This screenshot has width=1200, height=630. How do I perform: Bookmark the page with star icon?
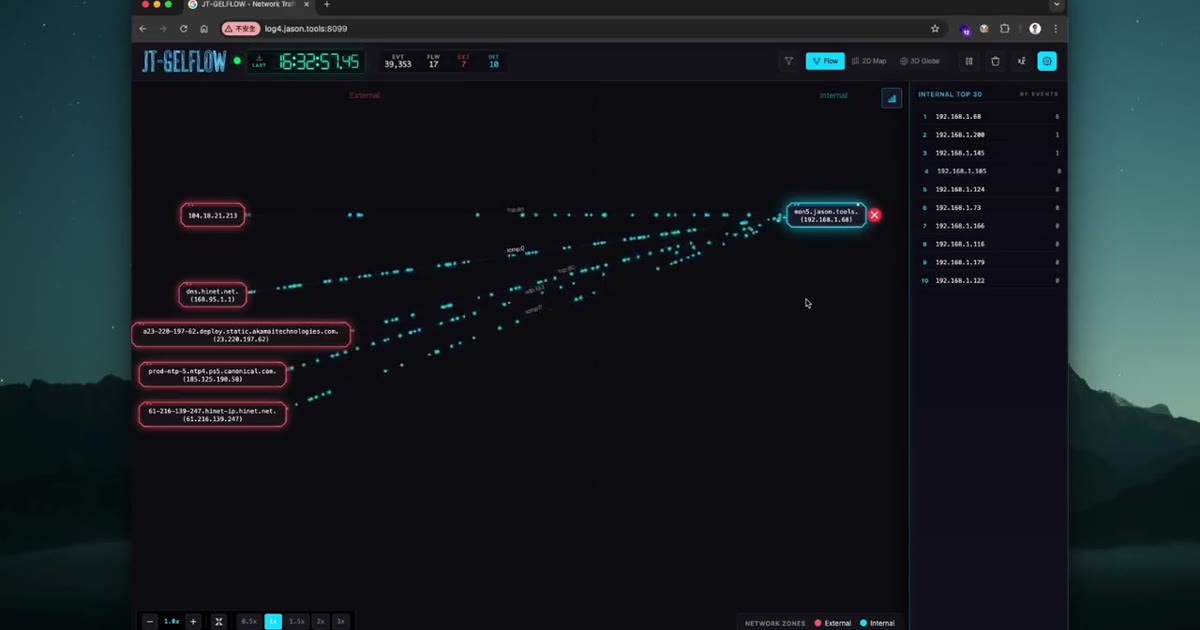(x=935, y=29)
